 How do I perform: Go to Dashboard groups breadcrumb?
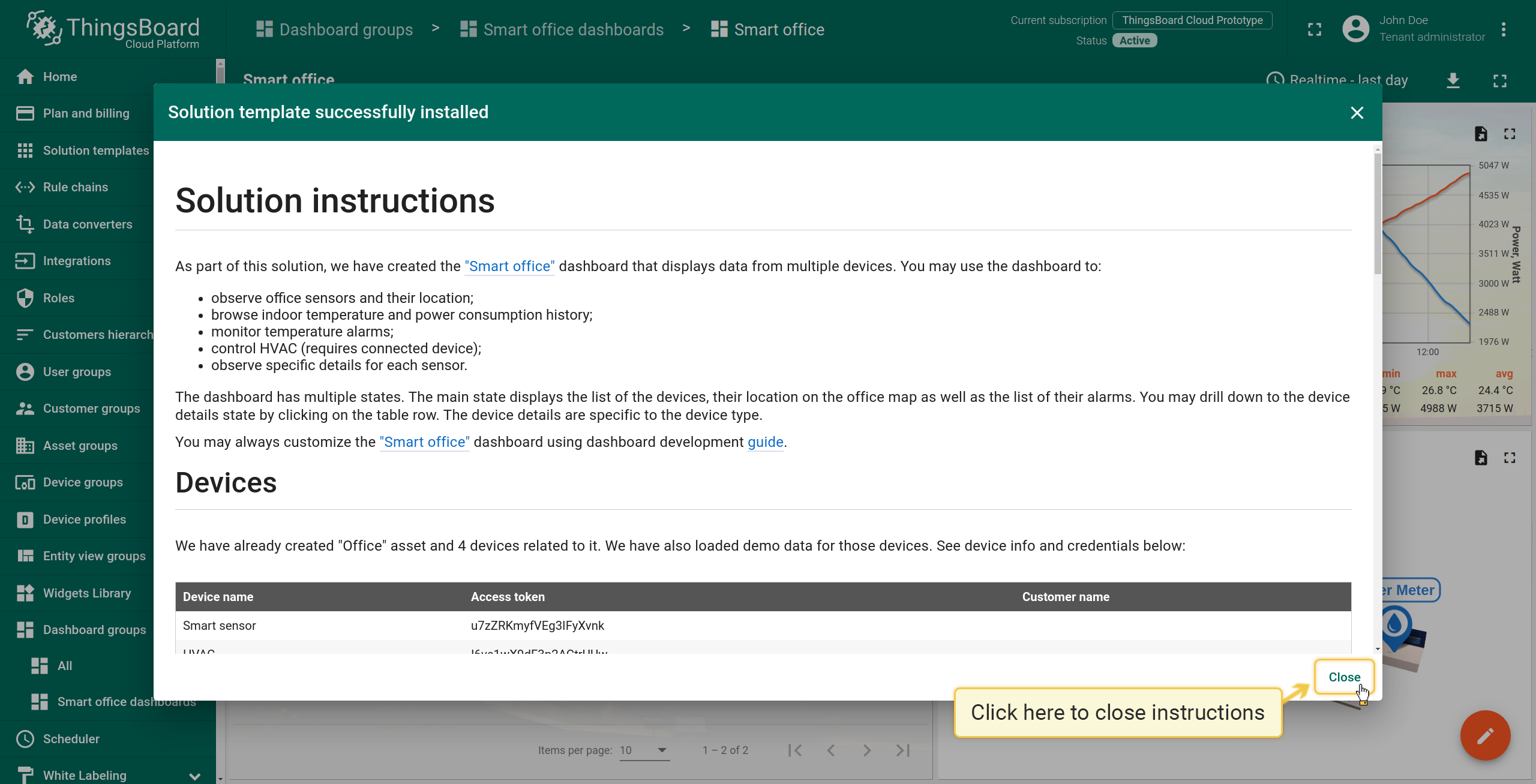tap(334, 29)
